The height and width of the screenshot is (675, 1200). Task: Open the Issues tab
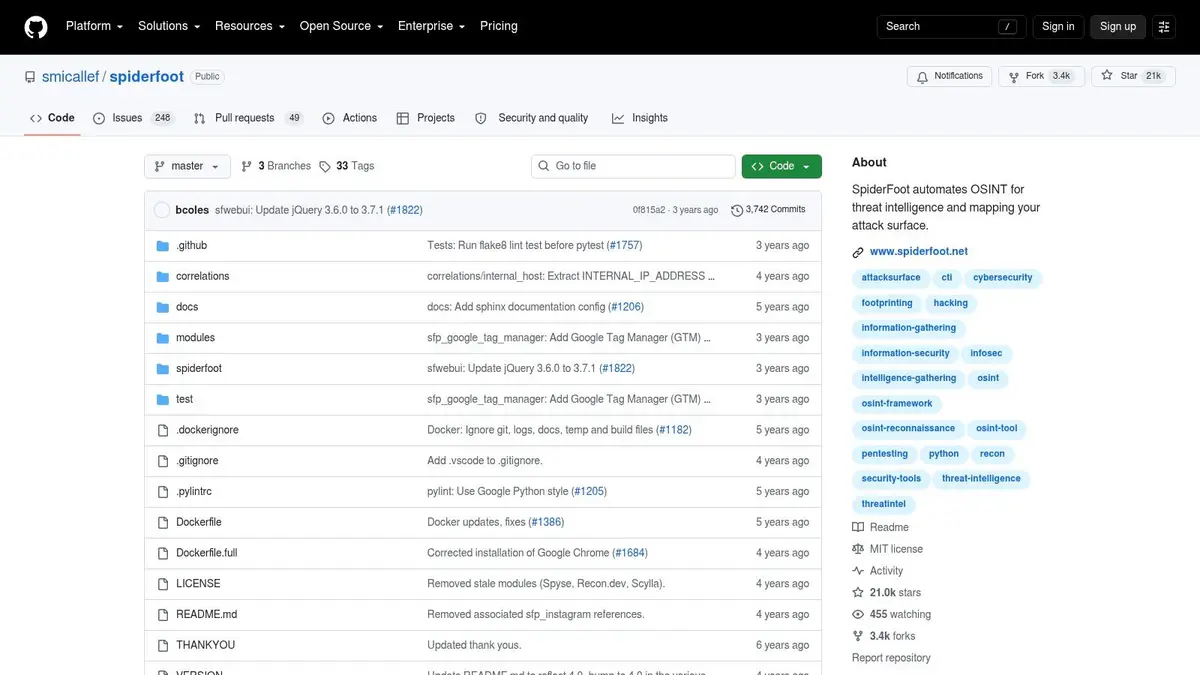pos(133,118)
